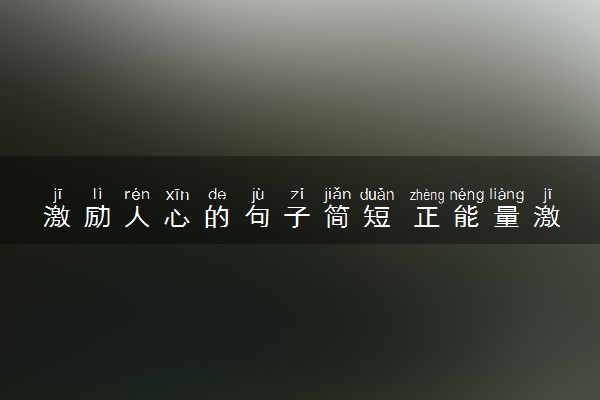
Task: Select the pinyin text "xīn"
Action: click(178, 195)
